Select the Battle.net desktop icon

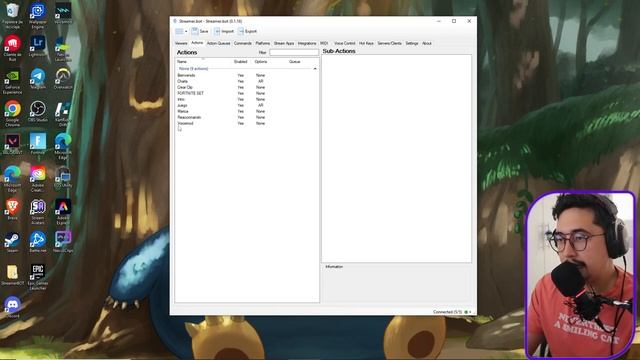point(38,242)
